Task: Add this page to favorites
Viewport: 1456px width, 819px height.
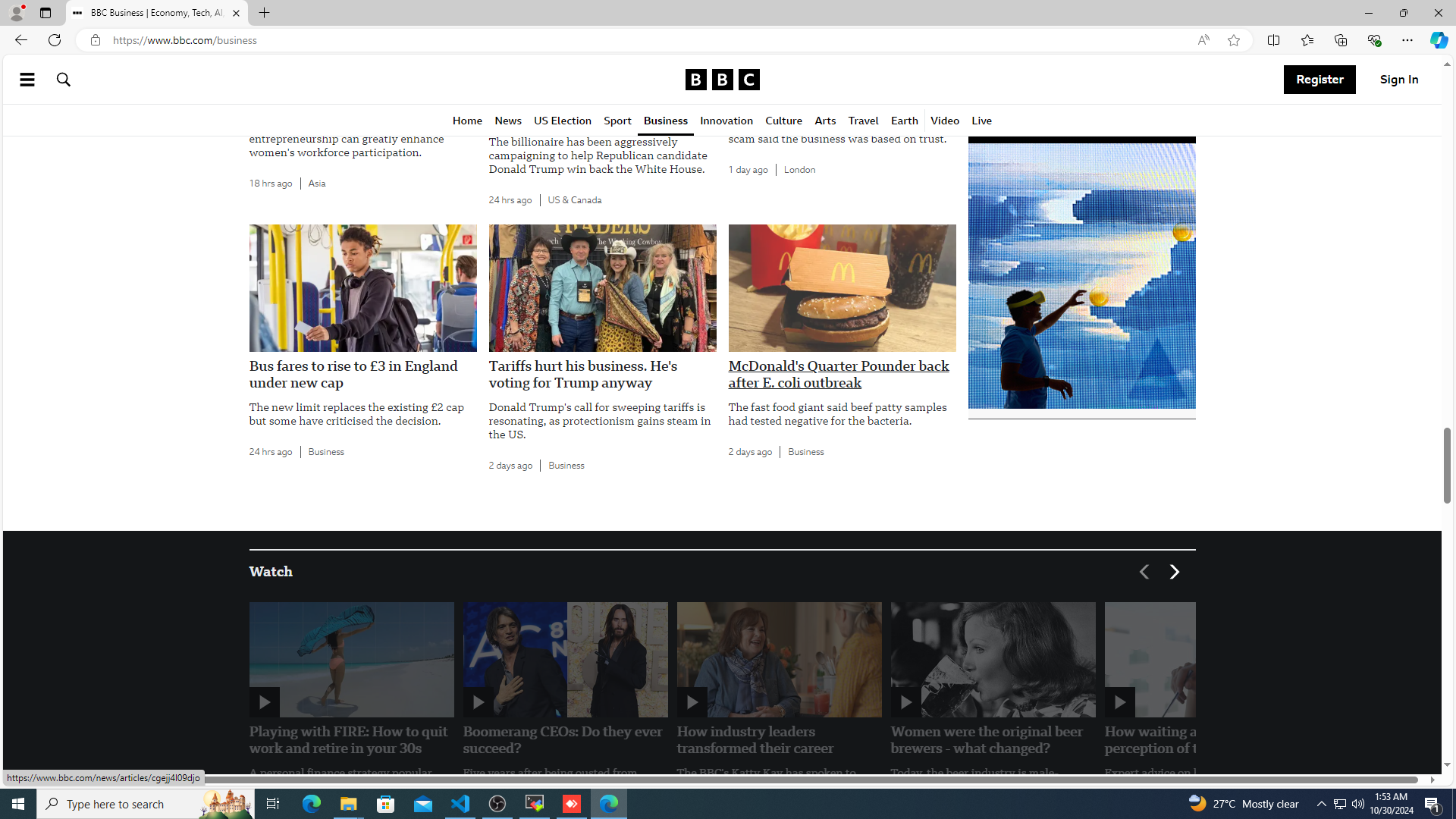Action: 1234,40
